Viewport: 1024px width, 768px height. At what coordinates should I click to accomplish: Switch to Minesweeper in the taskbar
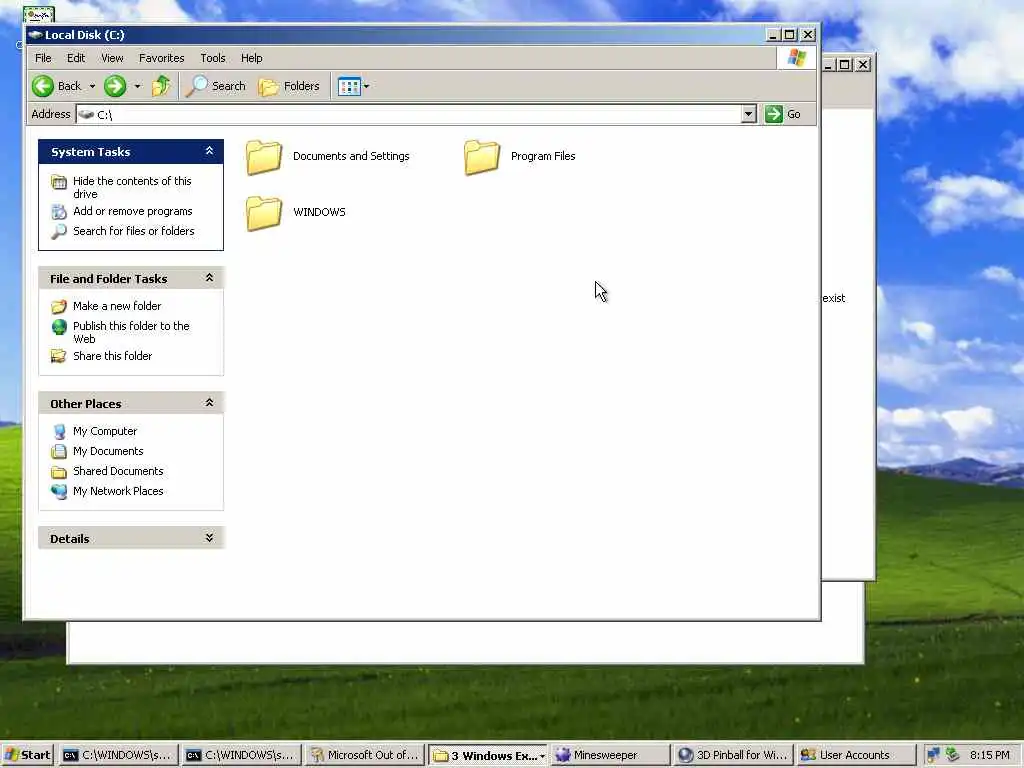point(610,756)
